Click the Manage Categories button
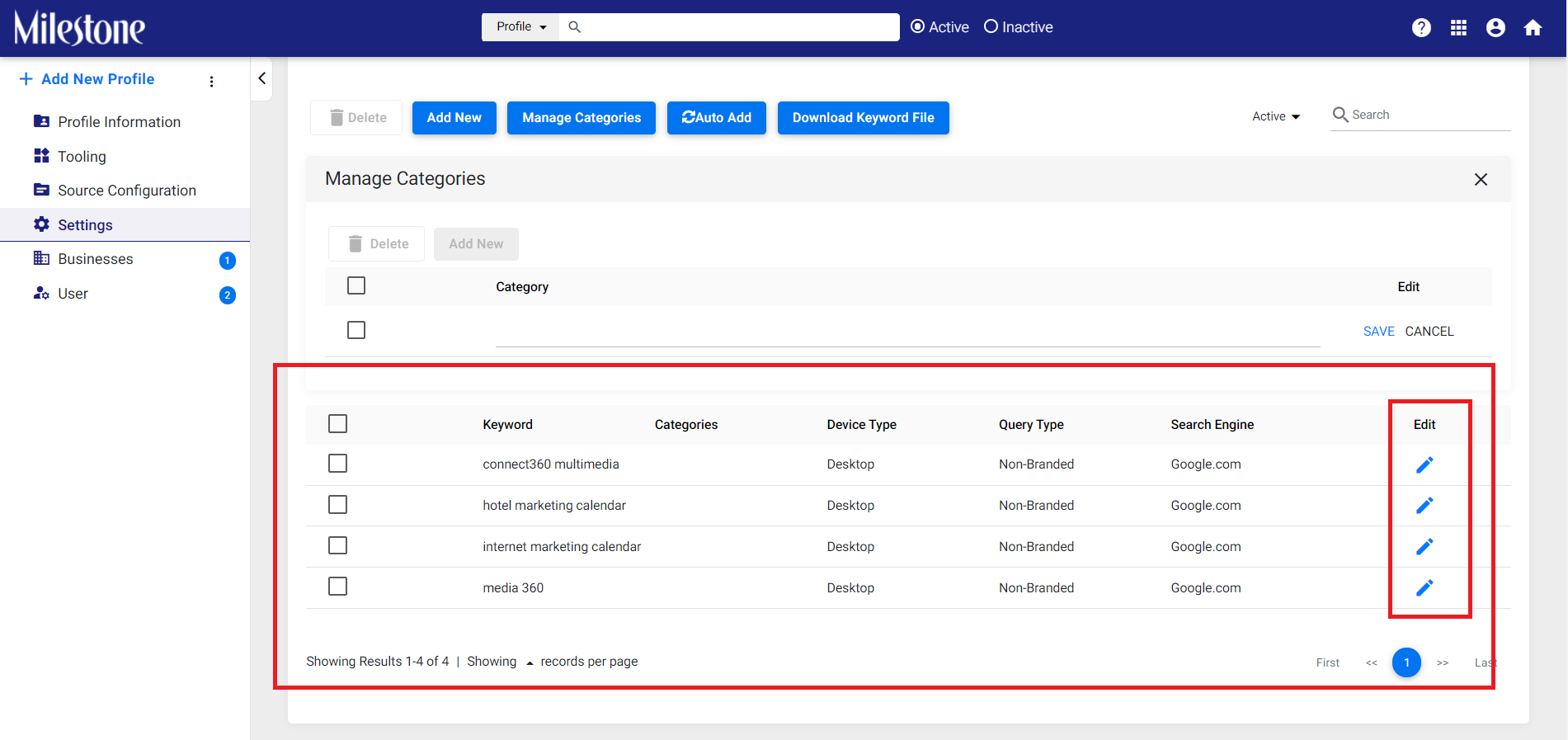1568x740 pixels. [582, 118]
